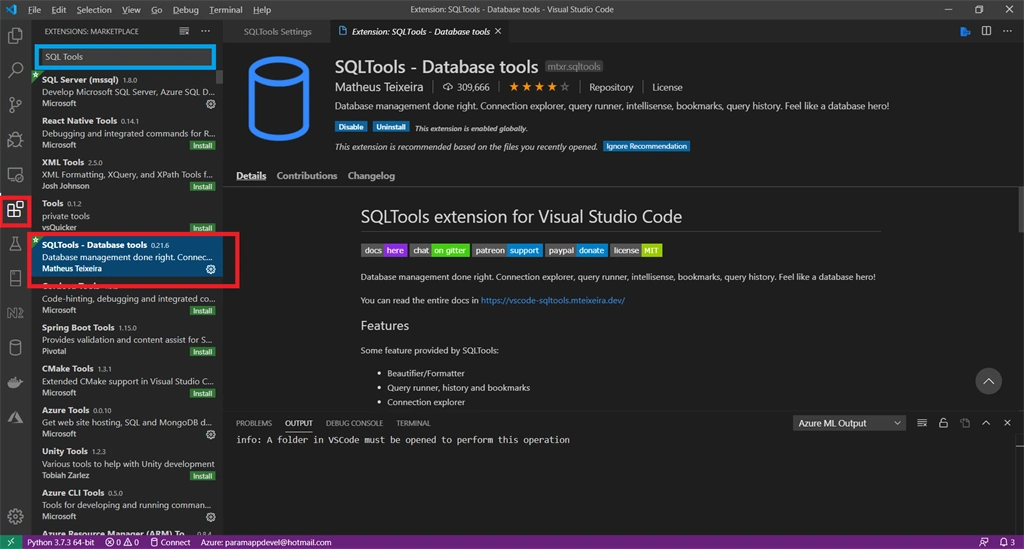Install React Native Tools extension
This screenshot has height=549, width=1024.
click(202, 146)
